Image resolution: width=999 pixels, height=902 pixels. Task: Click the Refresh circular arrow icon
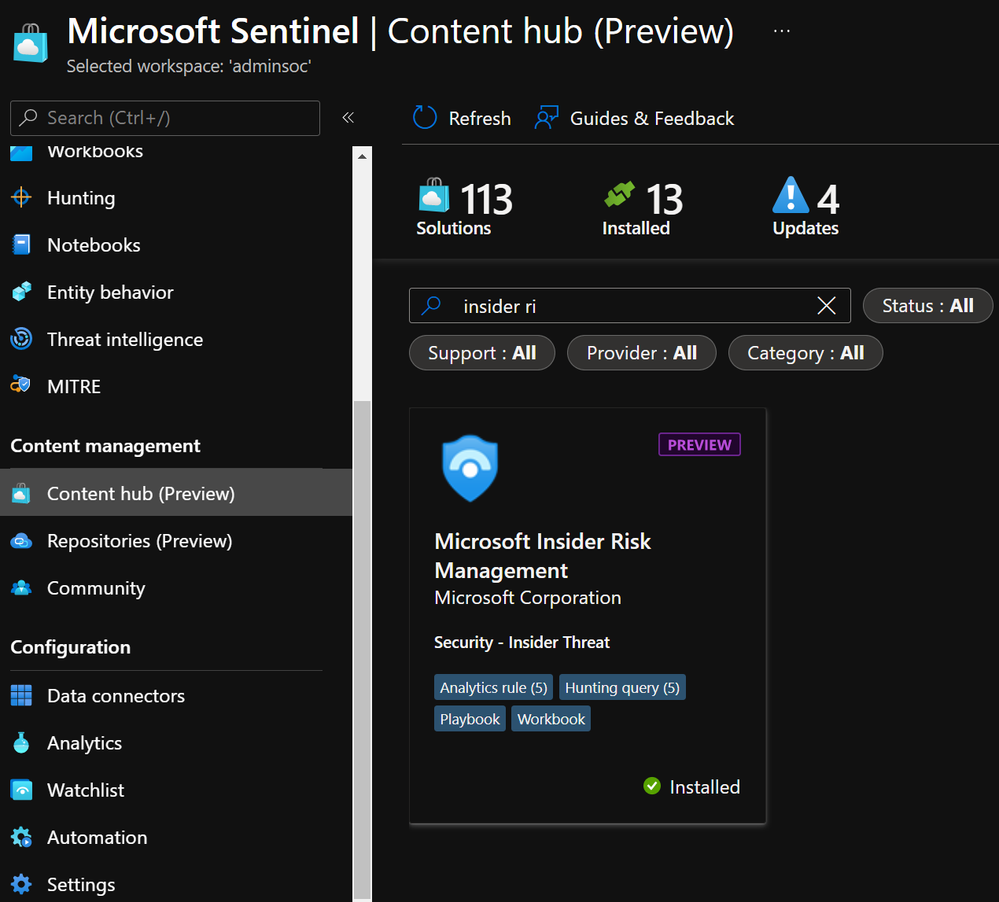click(x=424, y=118)
